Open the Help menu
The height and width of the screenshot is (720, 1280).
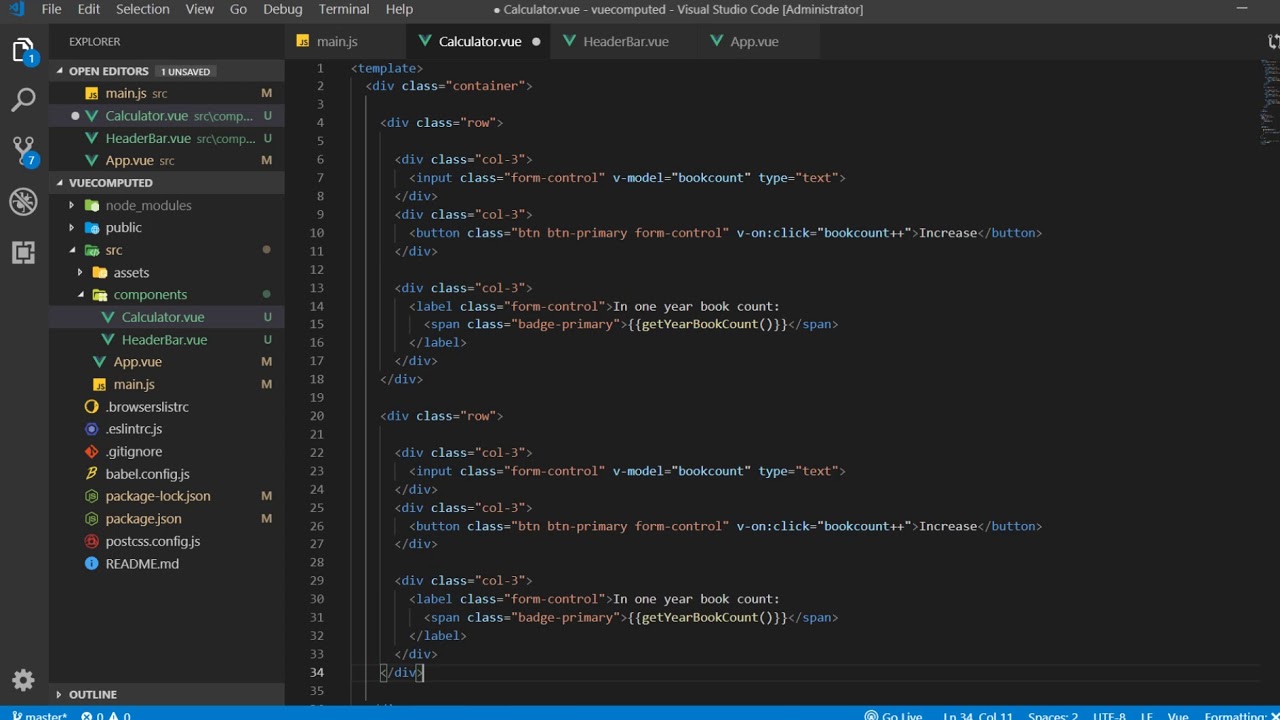click(399, 9)
